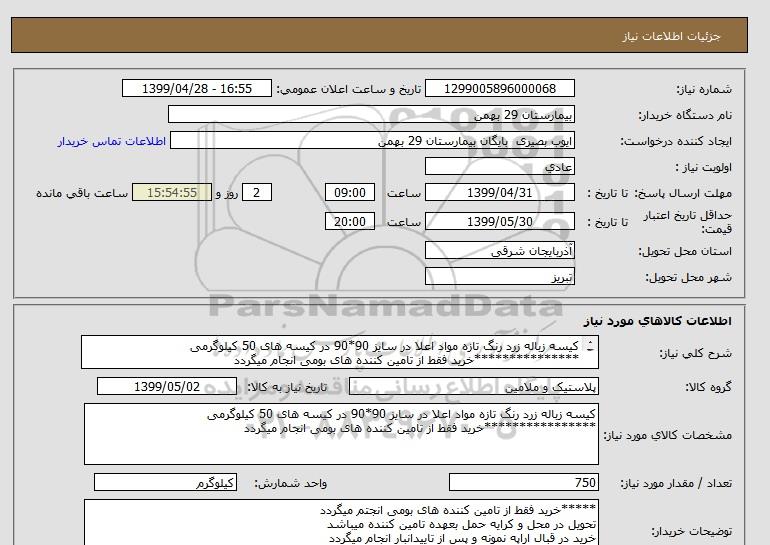Click section heading اطلاعات کالاهای مورد نیاز

click(x=658, y=321)
